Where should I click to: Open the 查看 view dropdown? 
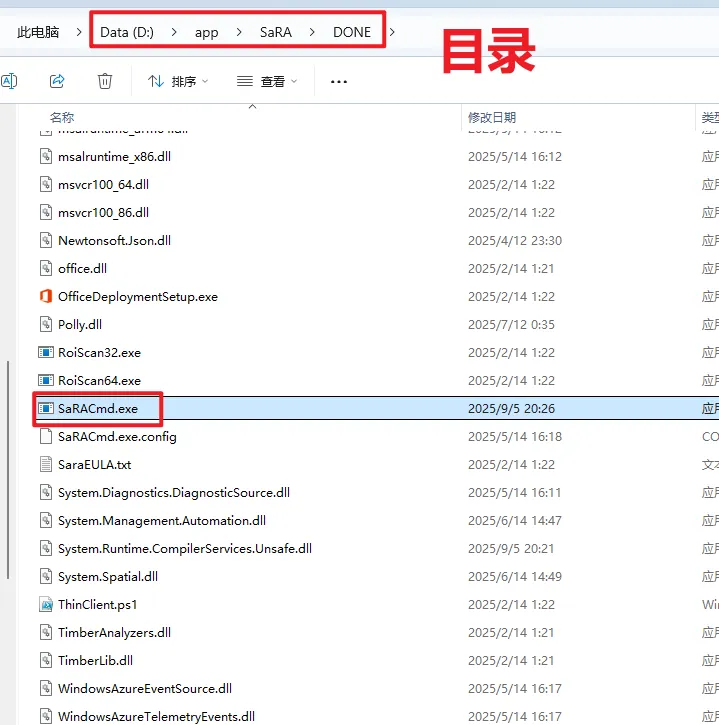(x=266, y=82)
